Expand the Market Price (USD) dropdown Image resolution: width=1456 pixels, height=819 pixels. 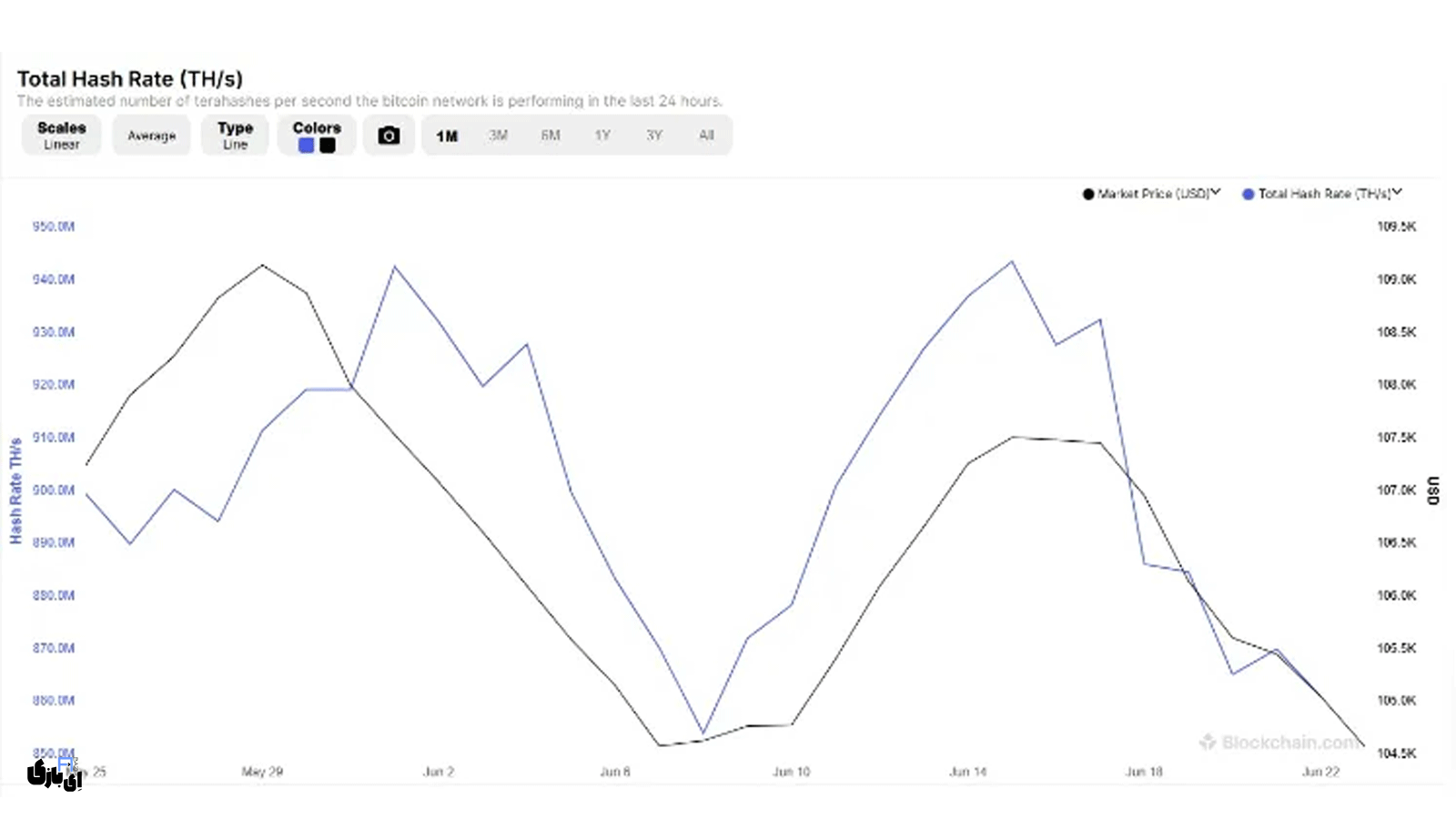pos(1215,193)
